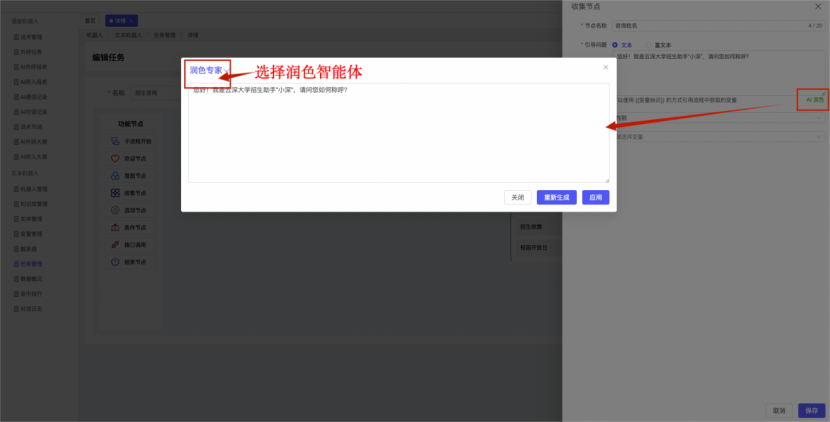Image resolution: width=830 pixels, height=422 pixels.
Task: Select the 子流程开始 node icon
Action: pos(116,141)
